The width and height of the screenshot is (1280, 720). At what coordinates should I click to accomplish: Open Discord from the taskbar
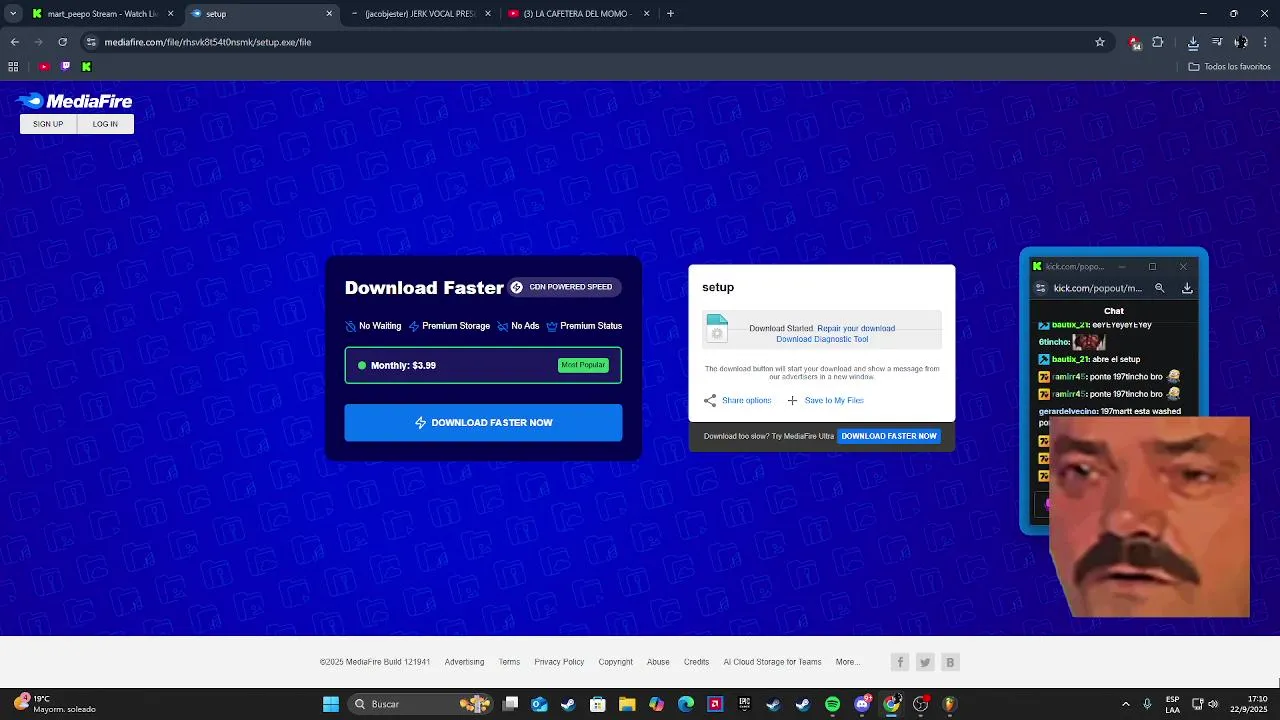pyautogui.click(x=862, y=704)
